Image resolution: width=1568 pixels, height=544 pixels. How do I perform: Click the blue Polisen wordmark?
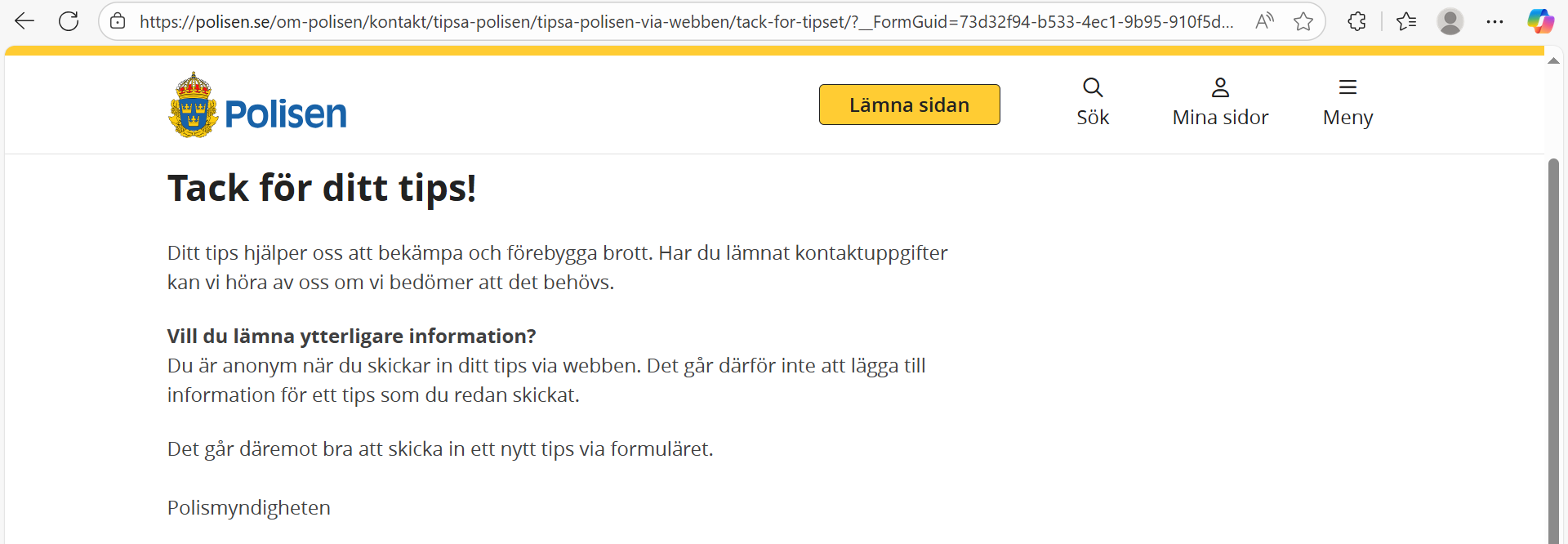[286, 114]
